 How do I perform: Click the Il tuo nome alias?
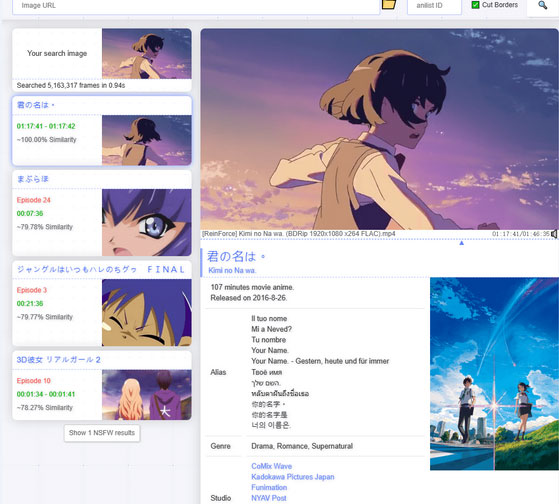tap(269, 319)
